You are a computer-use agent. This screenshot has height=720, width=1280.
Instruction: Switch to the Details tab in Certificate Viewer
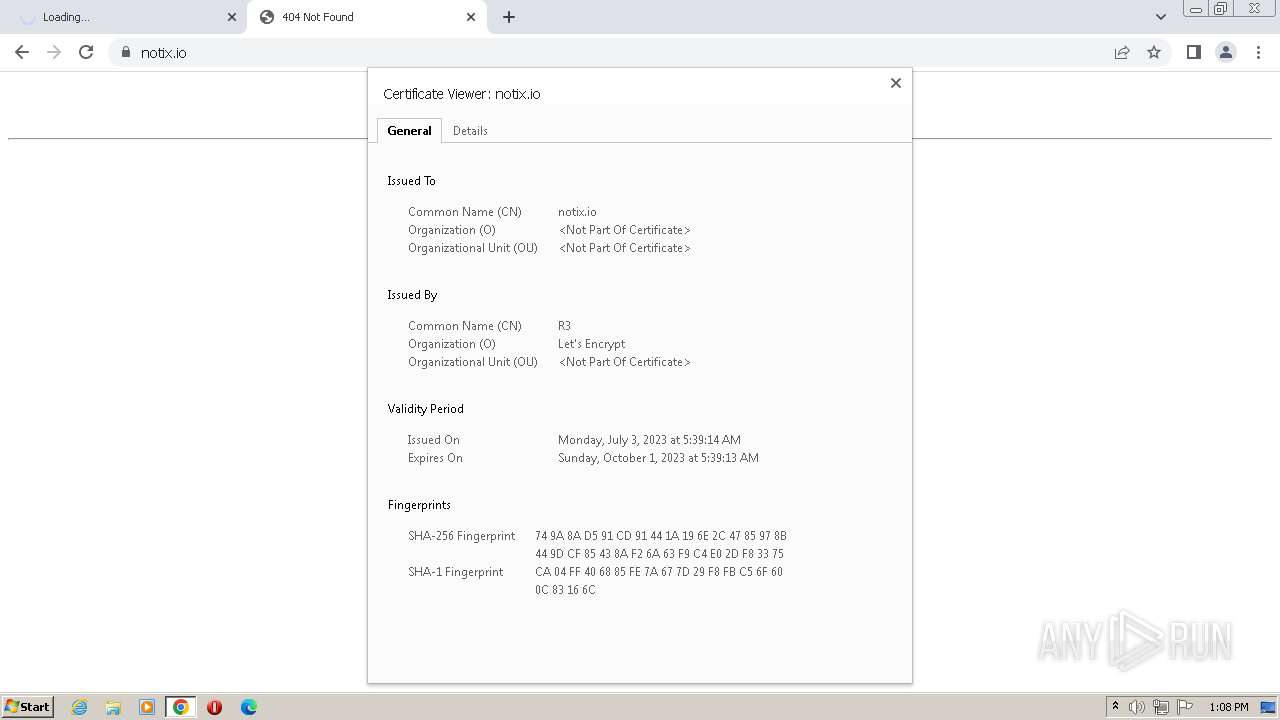click(x=470, y=131)
